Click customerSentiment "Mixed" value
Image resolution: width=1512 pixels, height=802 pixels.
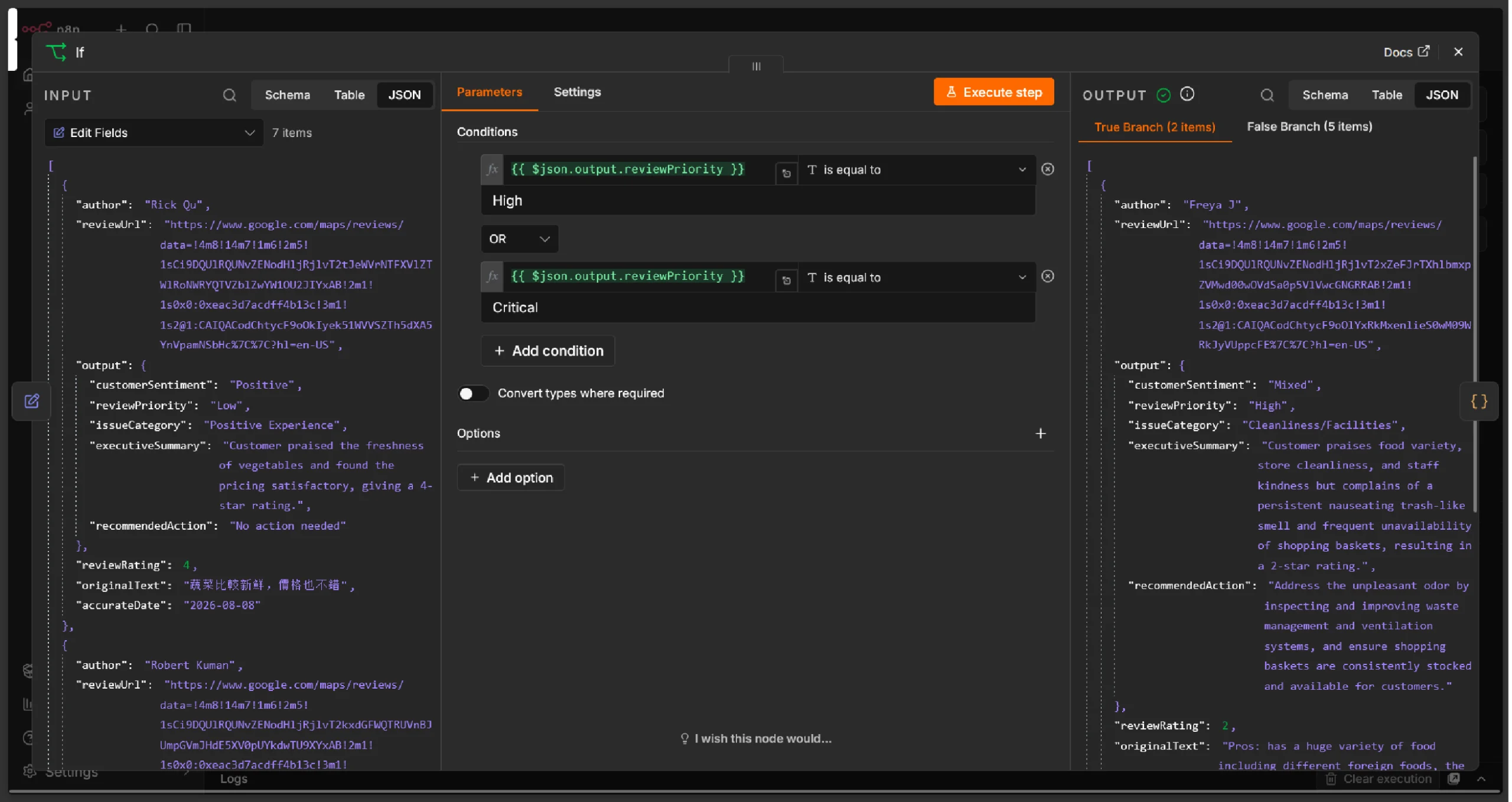click(x=1291, y=385)
